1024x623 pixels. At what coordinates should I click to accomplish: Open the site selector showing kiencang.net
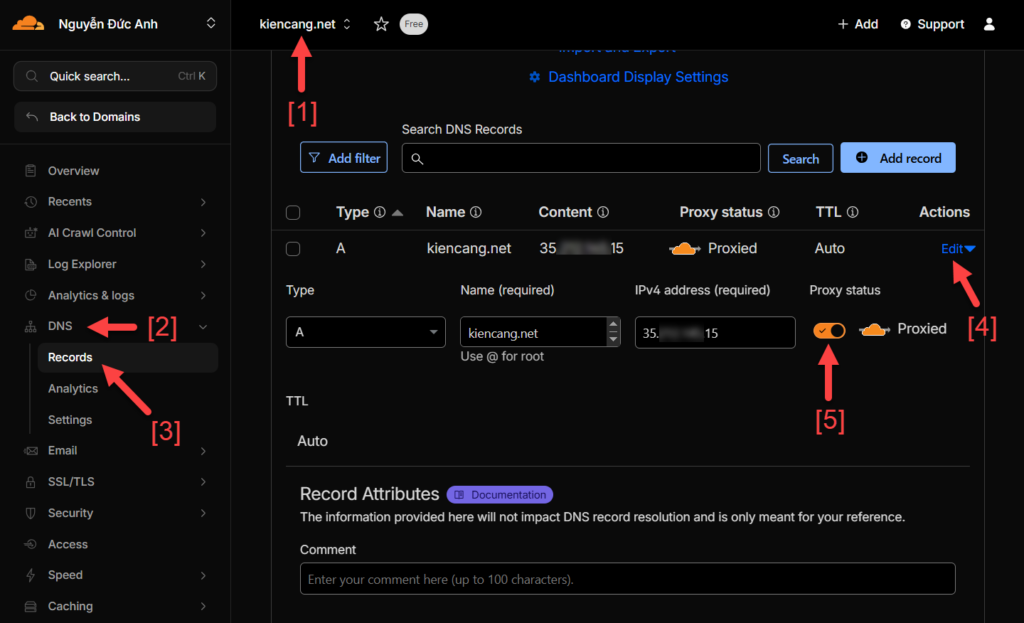tap(301, 23)
